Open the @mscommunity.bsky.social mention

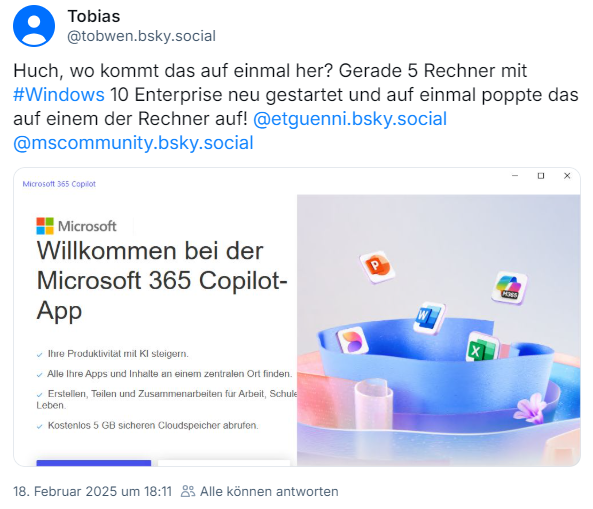(134, 143)
